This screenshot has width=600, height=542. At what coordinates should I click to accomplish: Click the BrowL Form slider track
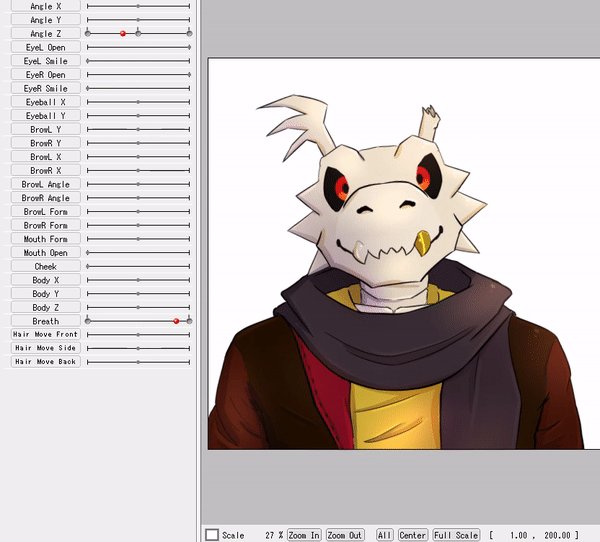(138, 212)
